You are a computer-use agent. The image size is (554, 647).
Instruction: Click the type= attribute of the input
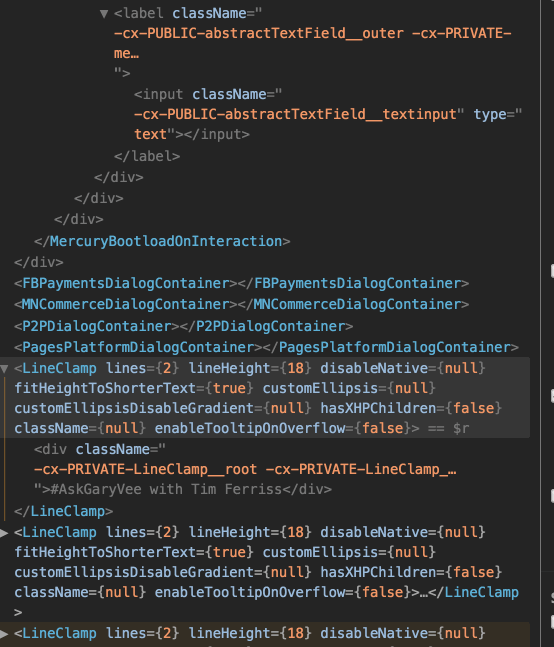[x=498, y=114]
